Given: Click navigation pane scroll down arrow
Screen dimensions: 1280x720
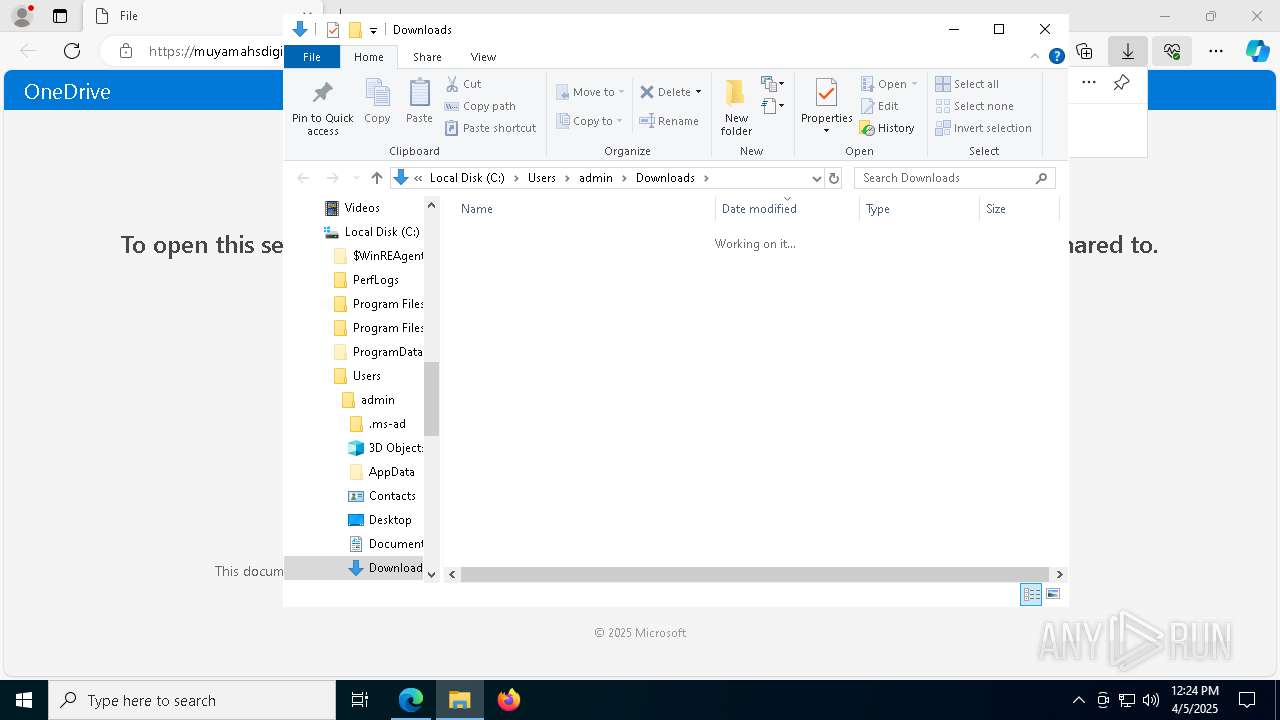Looking at the screenshot, I should (x=432, y=574).
